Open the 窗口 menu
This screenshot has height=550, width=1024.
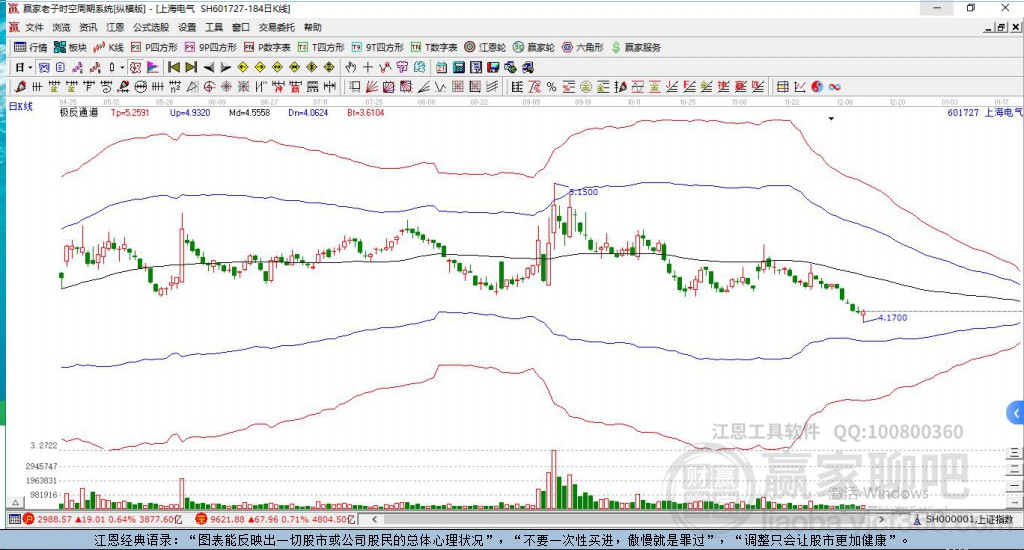click(241, 27)
